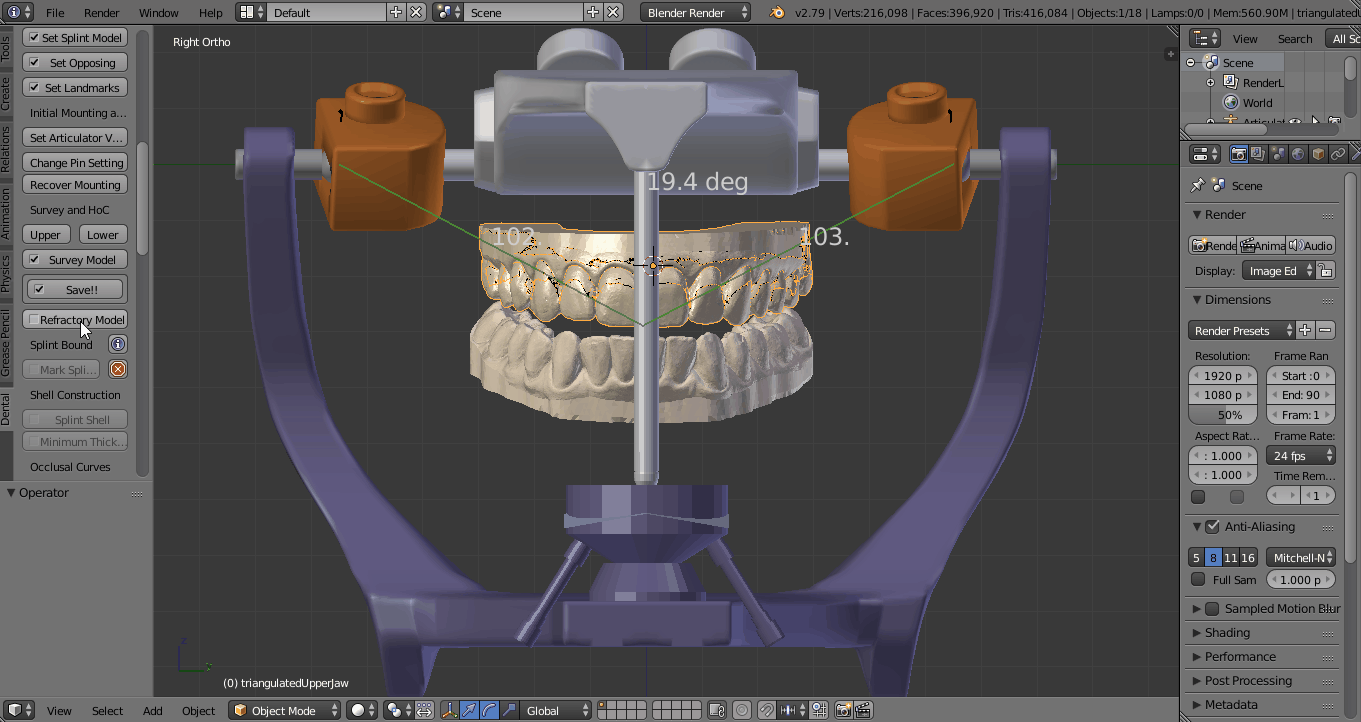
Task: Select the scale manipulator icon
Action: [x=509, y=710]
